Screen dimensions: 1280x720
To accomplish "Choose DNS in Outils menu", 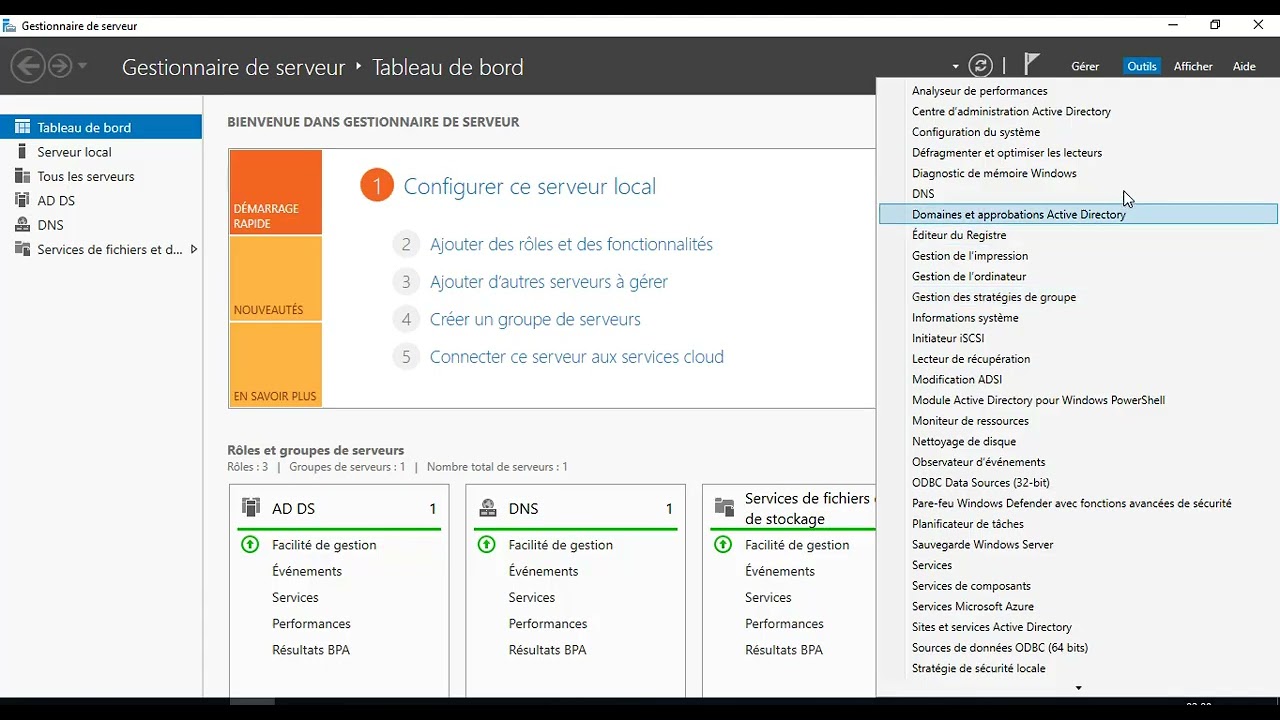I will coord(1078,194).
